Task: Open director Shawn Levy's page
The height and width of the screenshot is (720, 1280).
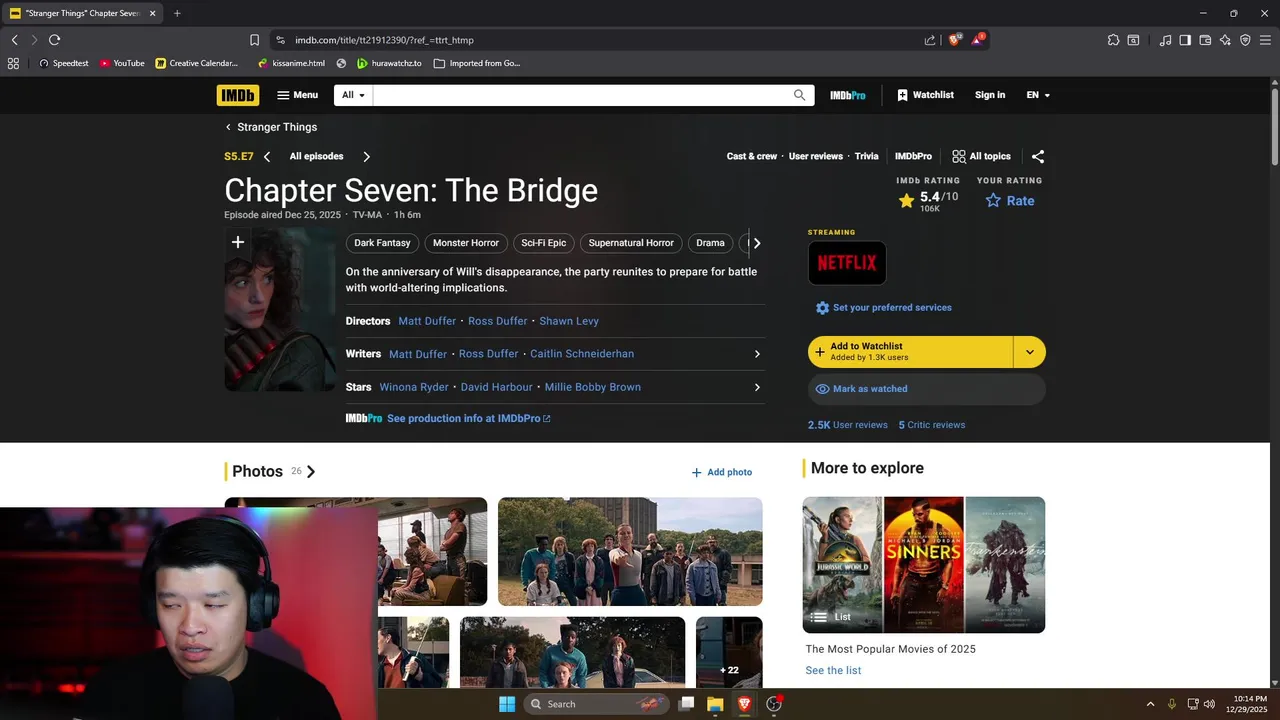Action: 569,321
